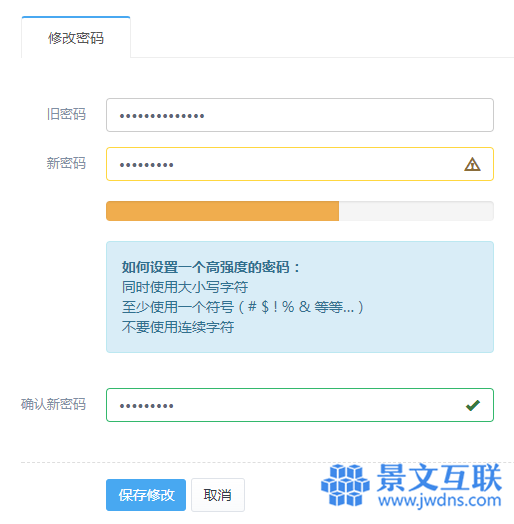The height and width of the screenshot is (524, 514).
Task: Cancel with the 取消 button
Action: pyautogui.click(x=218, y=495)
